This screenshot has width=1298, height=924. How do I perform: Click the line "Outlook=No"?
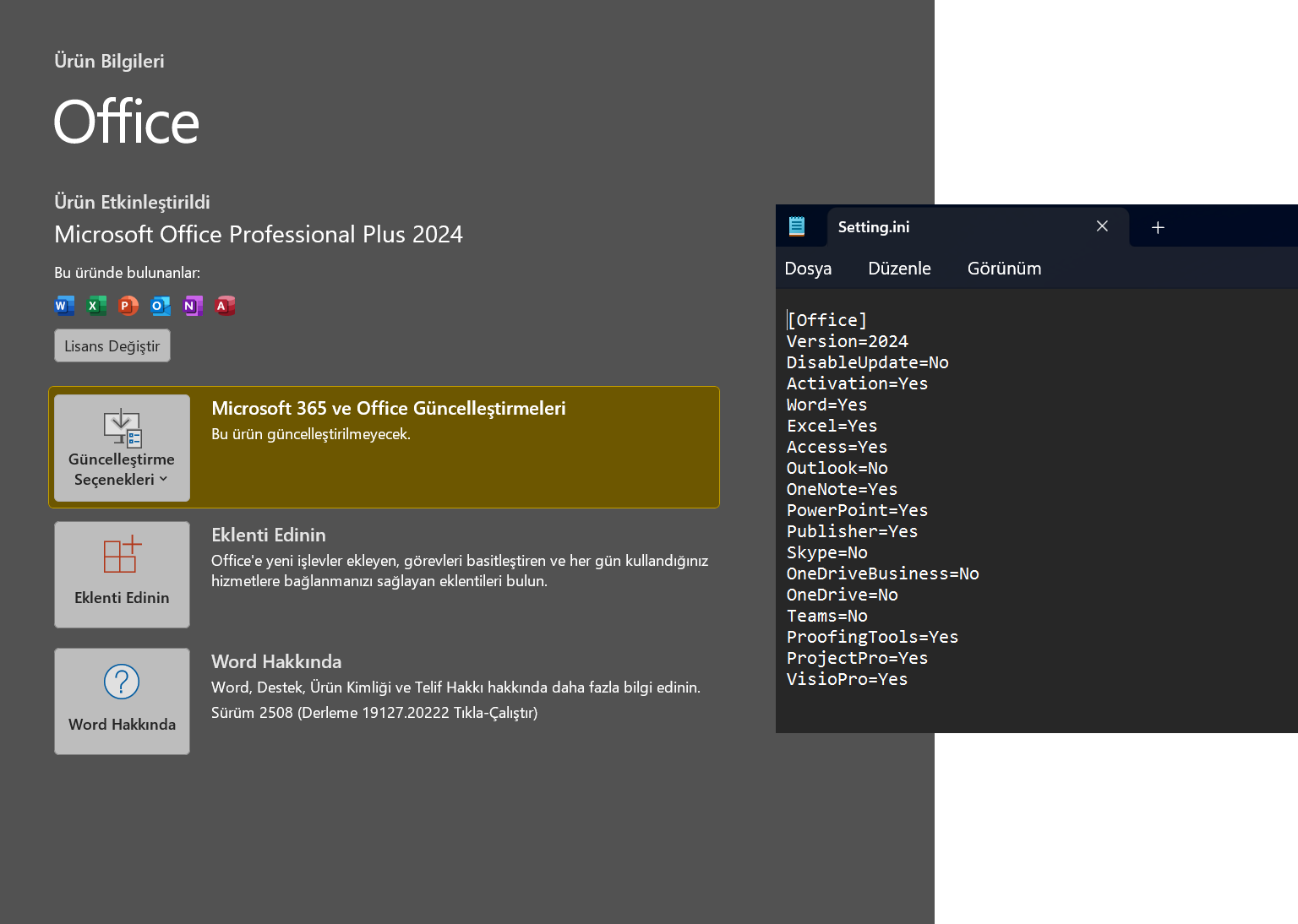[x=837, y=468]
